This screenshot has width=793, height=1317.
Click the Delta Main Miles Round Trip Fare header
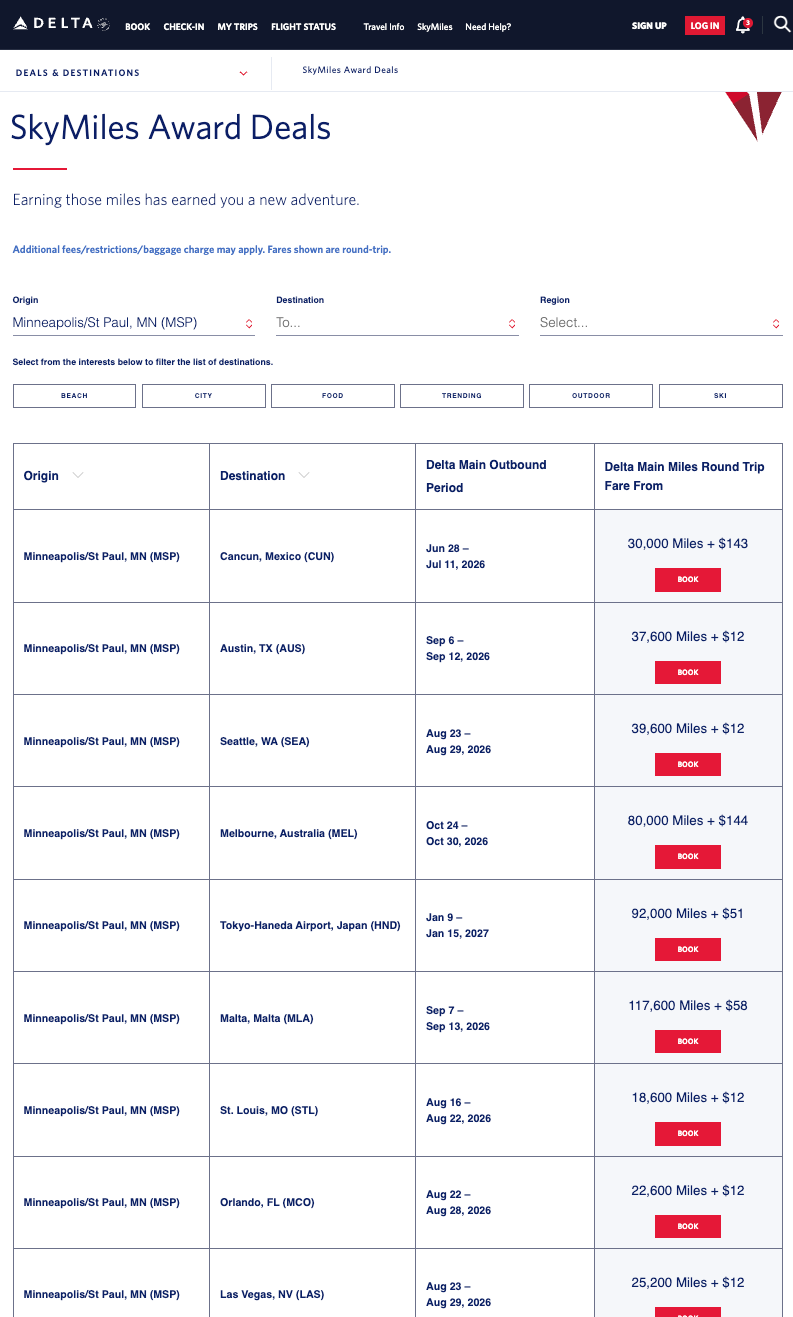685,476
